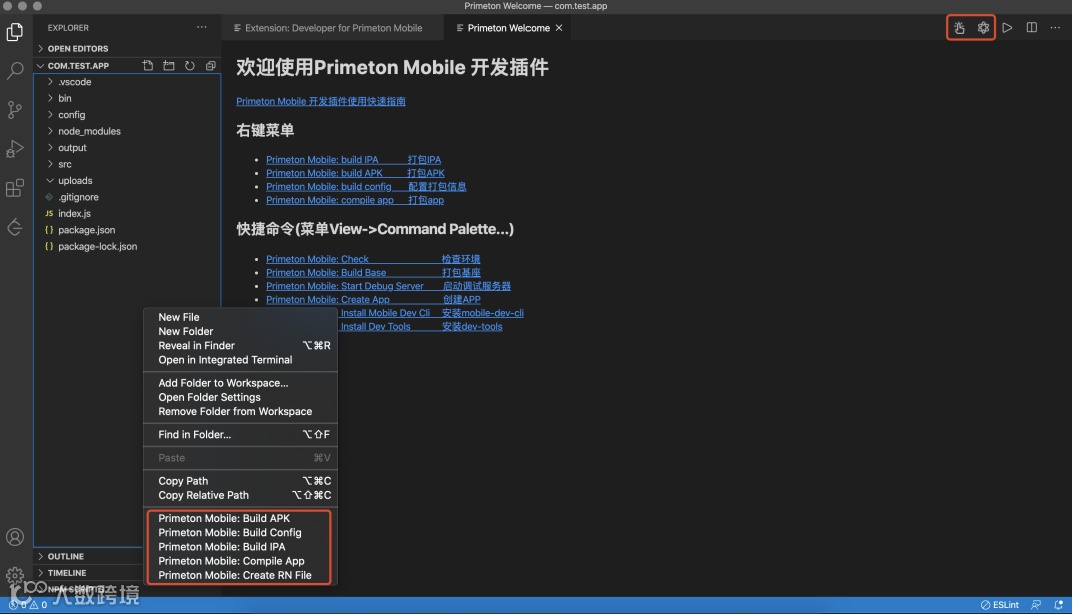The height and width of the screenshot is (614, 1074).
Task: Open the Extensions view
Action: pos(14,188)
